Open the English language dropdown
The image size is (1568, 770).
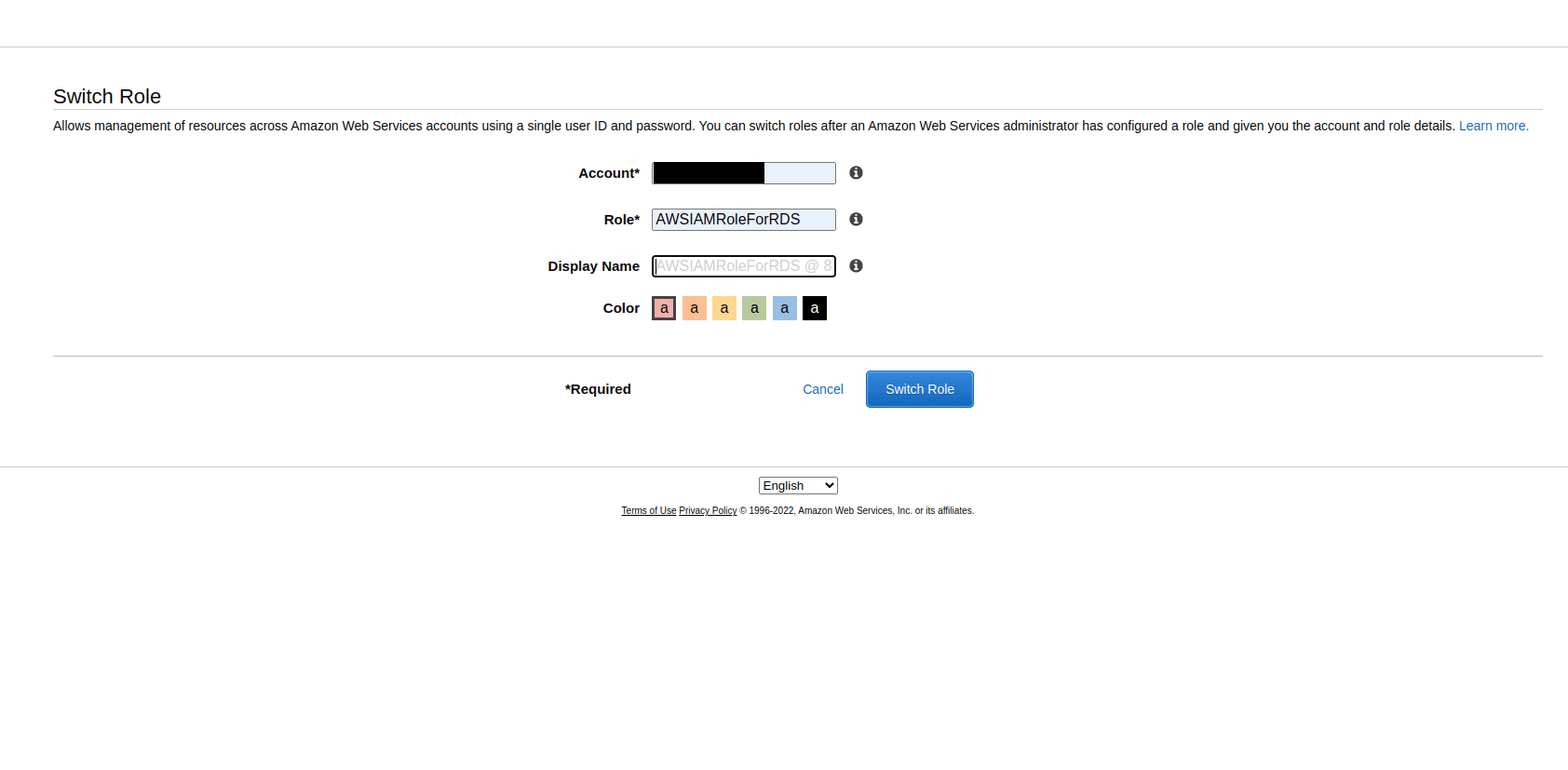pos(798,486)
